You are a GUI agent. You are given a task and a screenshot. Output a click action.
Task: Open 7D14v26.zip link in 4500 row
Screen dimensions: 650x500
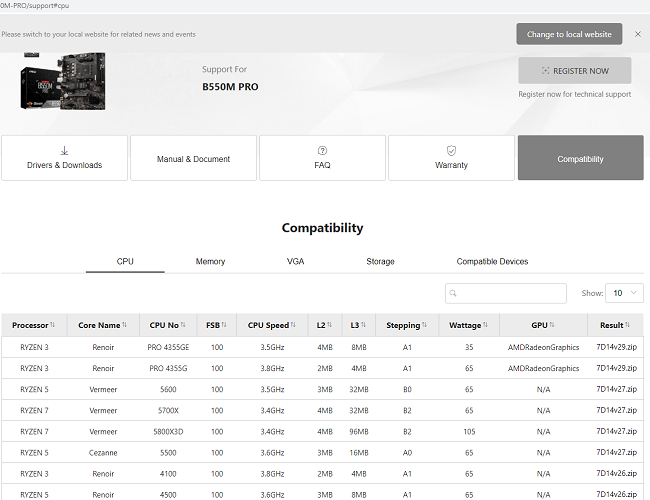click(616, 495)
